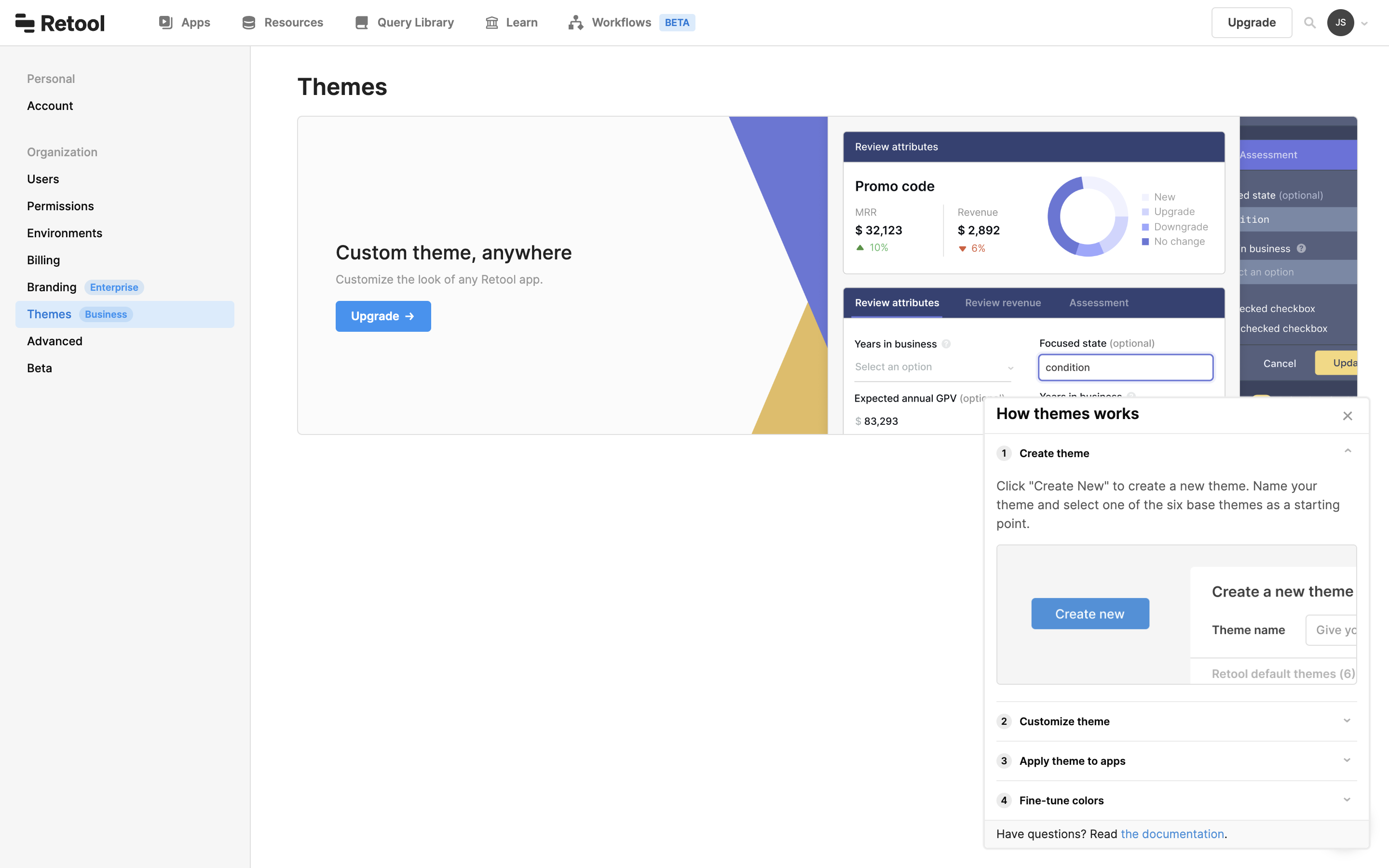Click the blue Upgrade arrow button
Image resolution: width=1389 pixels, height=868 pixels.
point(383,316)
